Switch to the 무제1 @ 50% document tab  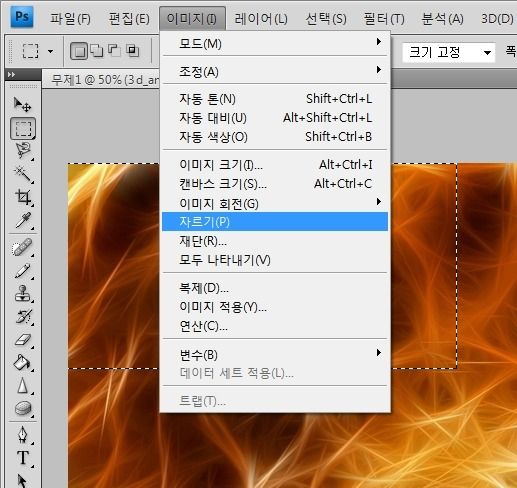point(101,80)
